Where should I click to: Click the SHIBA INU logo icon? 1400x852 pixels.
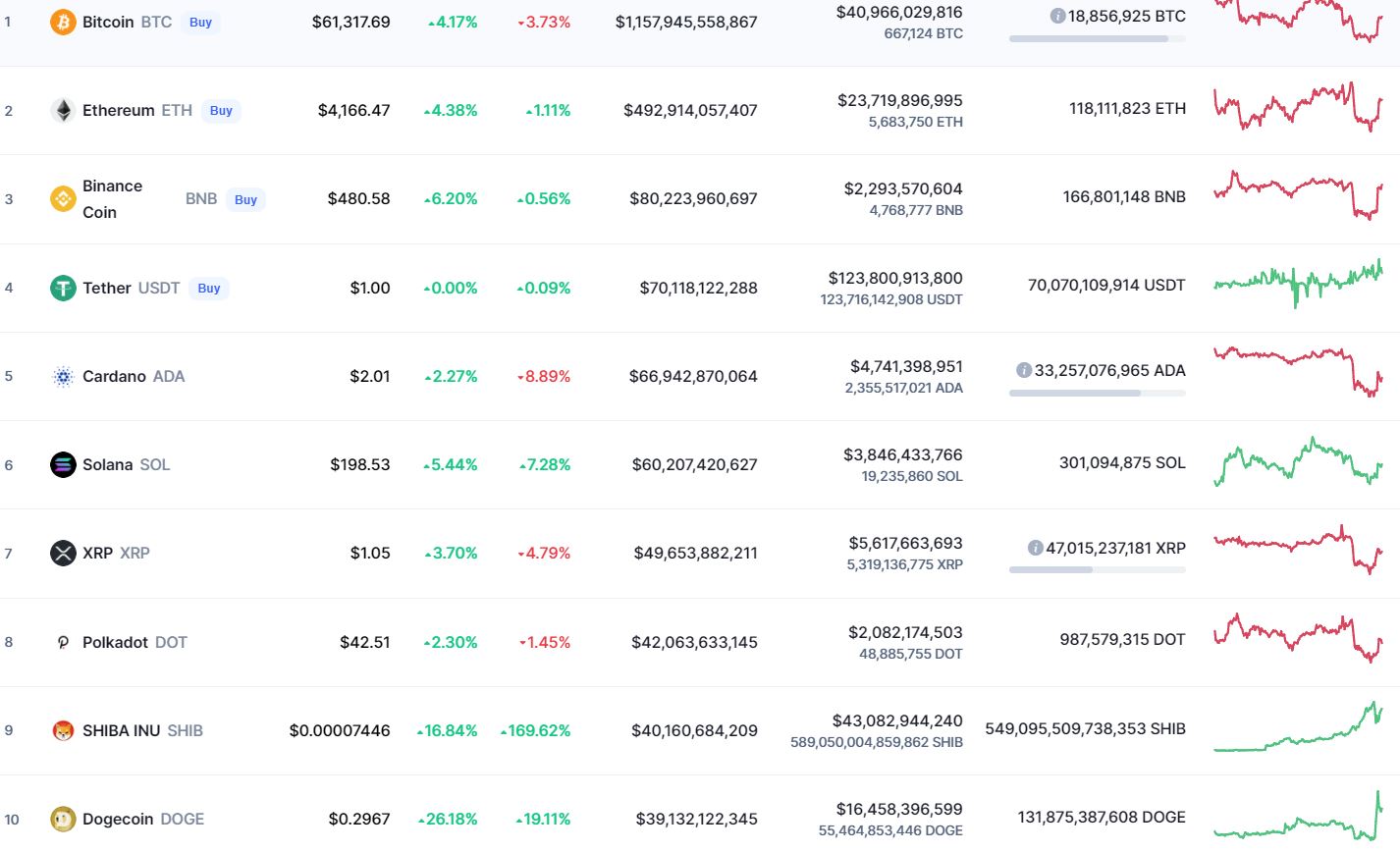(x=63, y=730)
